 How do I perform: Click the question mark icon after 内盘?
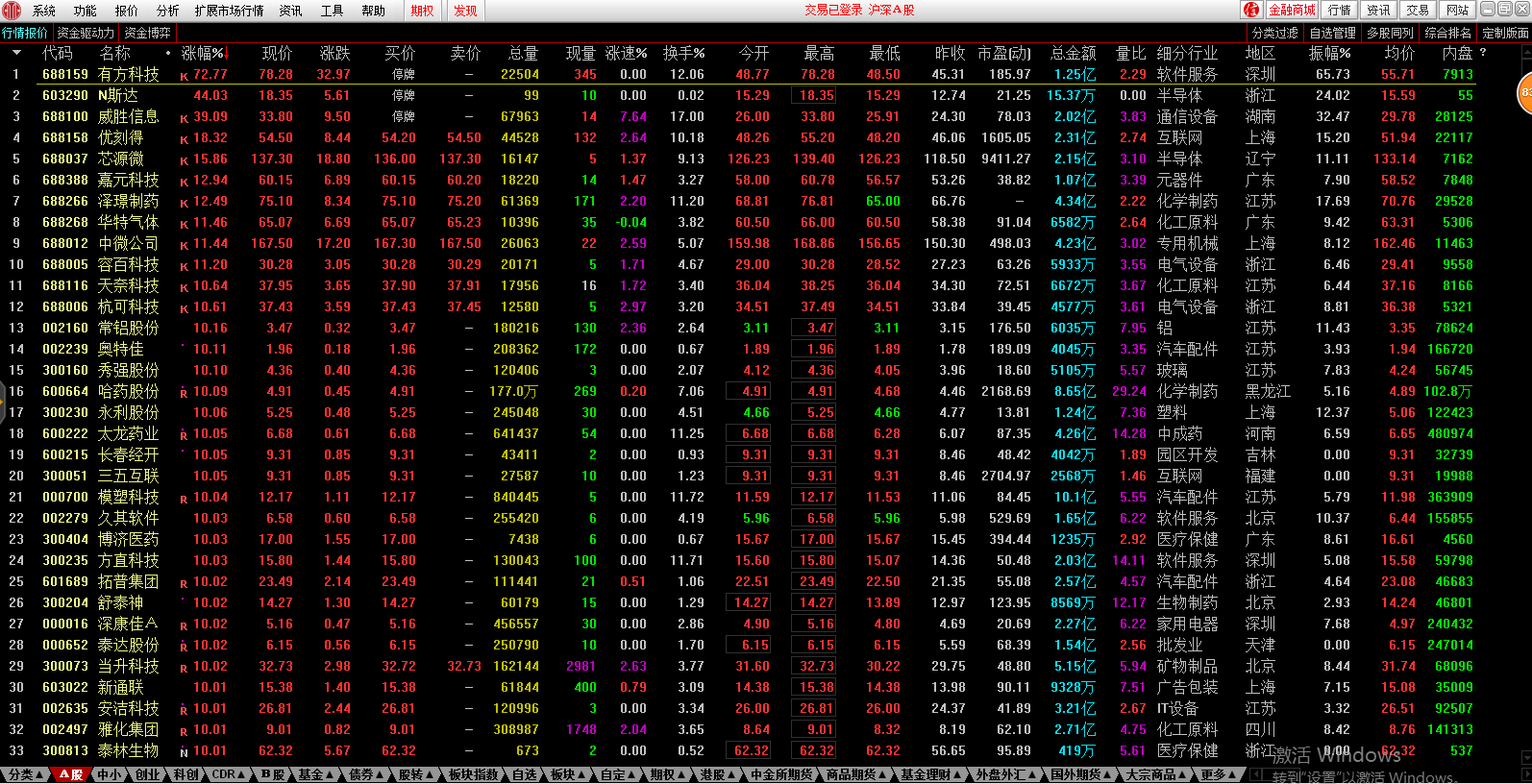(1483, 53)
